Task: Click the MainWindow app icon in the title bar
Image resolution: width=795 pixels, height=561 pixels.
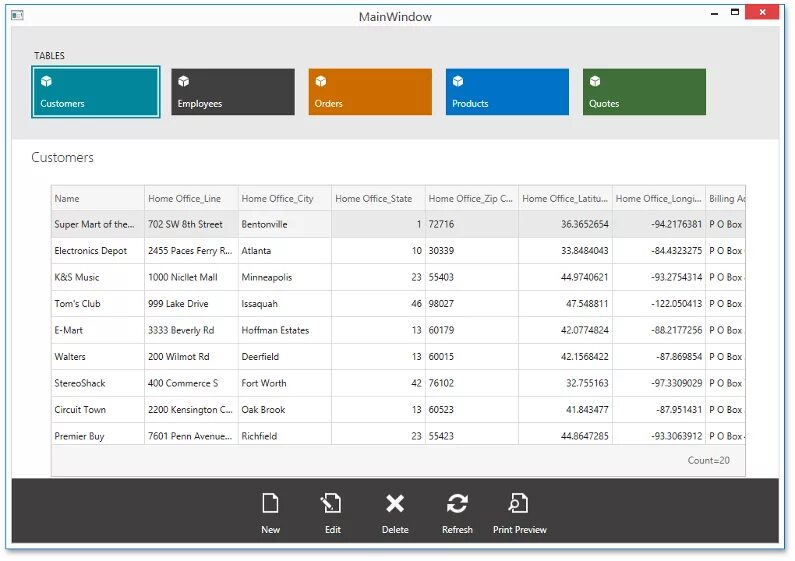Action: pyautogui.click(x=17, y=15)
